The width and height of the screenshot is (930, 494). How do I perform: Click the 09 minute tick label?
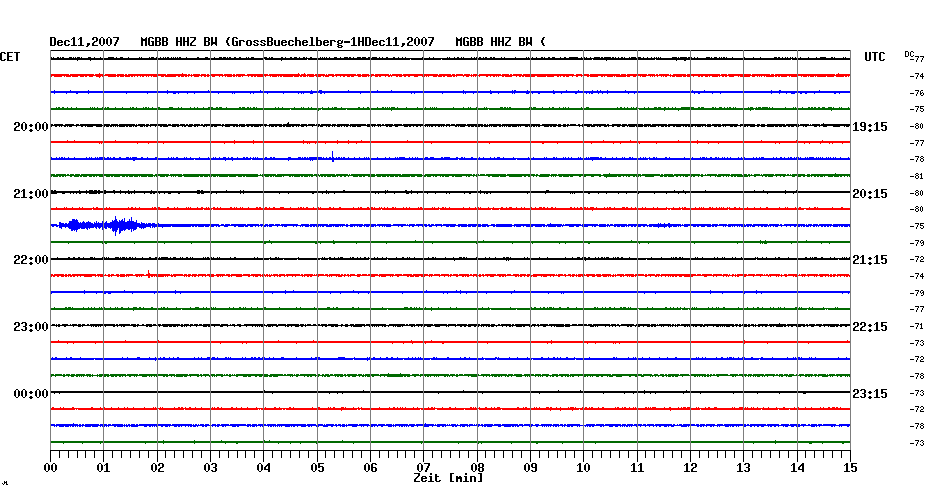coord(530,467)
